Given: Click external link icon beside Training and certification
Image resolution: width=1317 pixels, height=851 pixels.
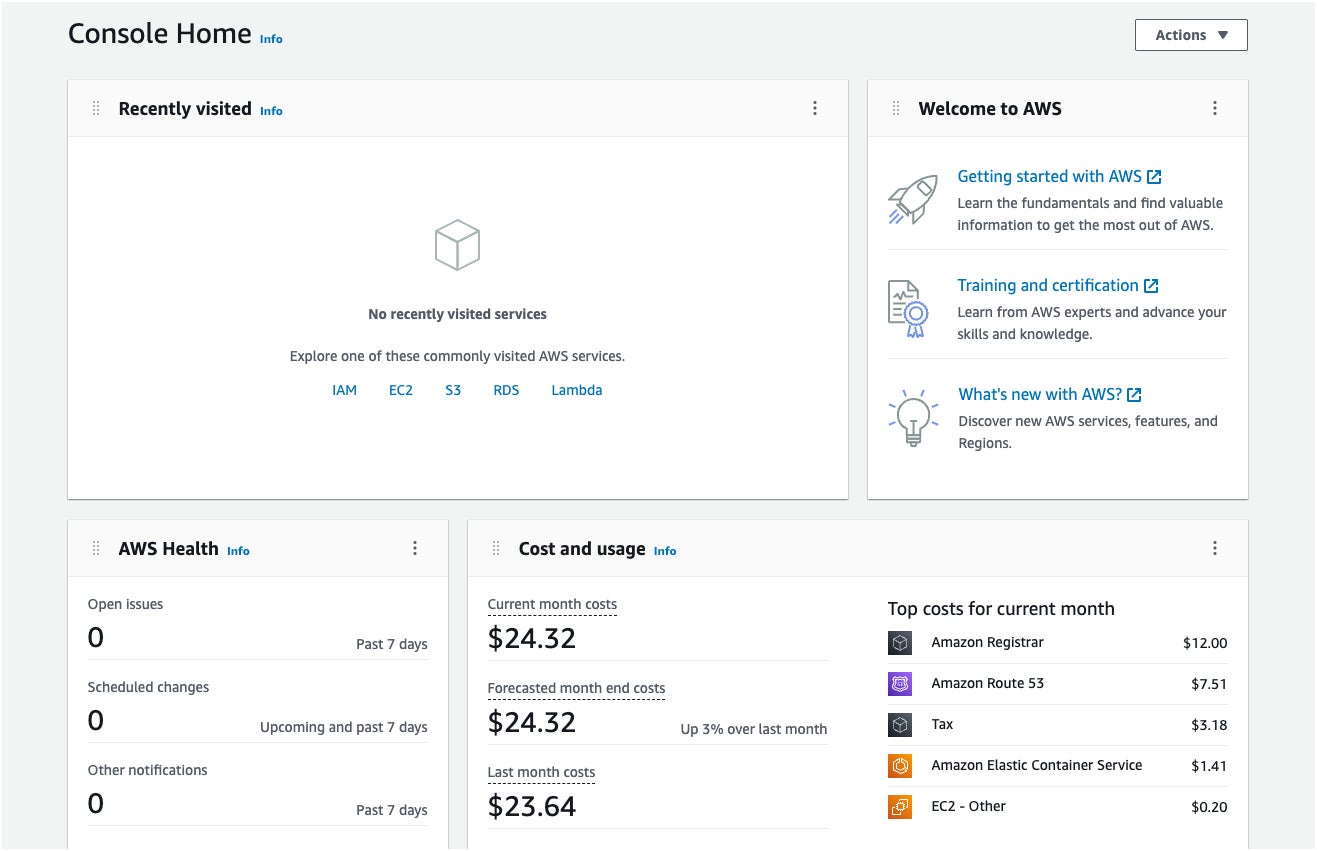Looking at the screenshot, I should click(x=1151, y=286).
